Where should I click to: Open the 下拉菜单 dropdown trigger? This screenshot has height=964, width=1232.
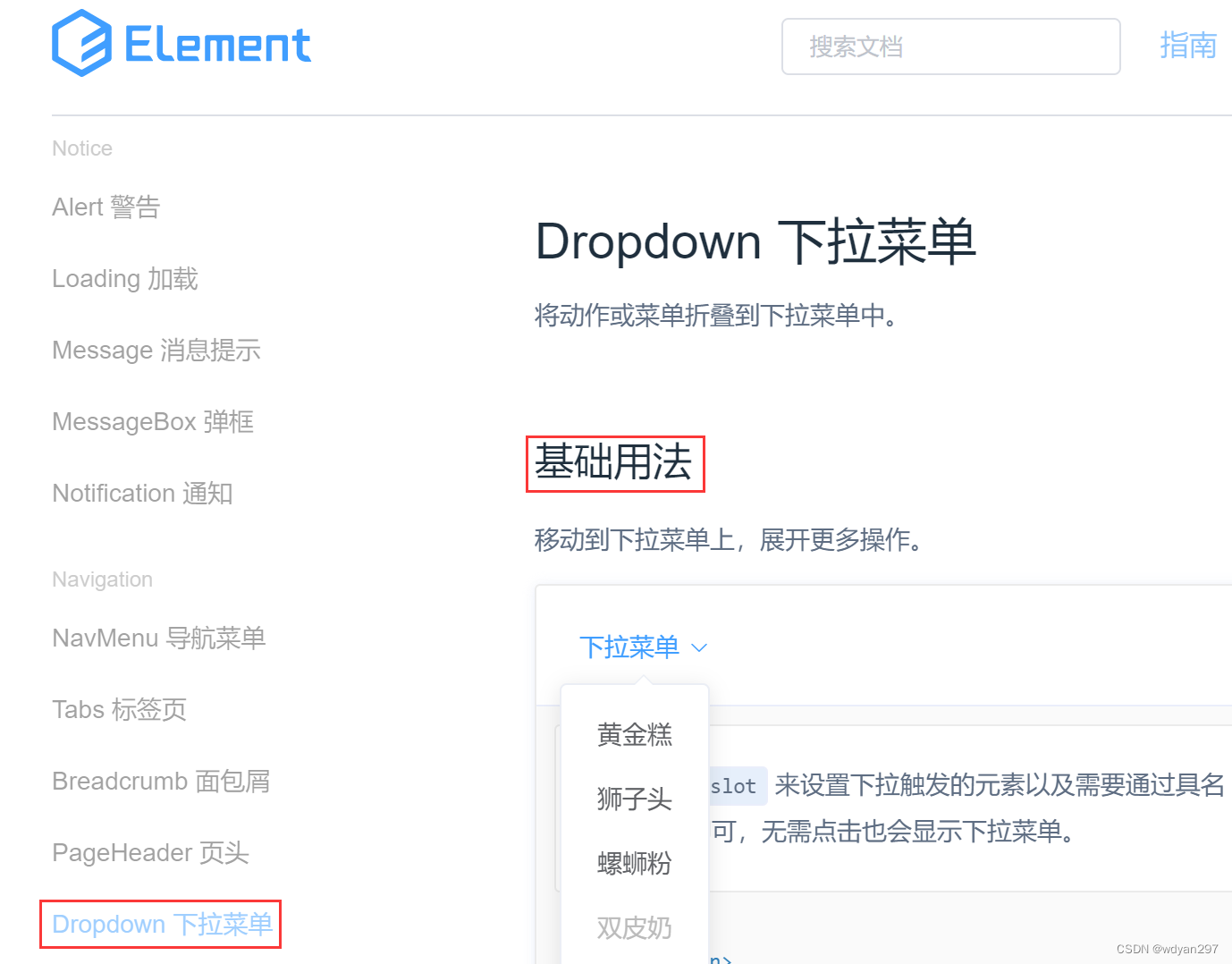pyautogui.click(x=629, y=647)
